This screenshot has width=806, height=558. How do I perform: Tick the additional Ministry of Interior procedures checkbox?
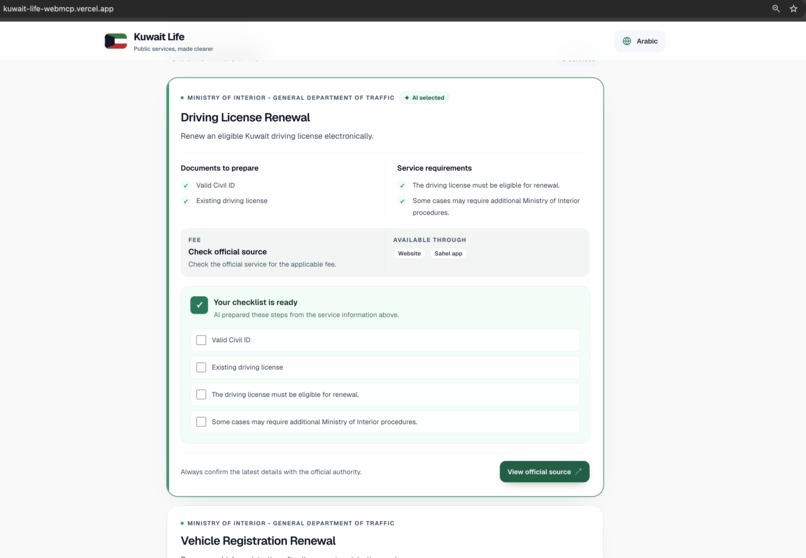201,422
